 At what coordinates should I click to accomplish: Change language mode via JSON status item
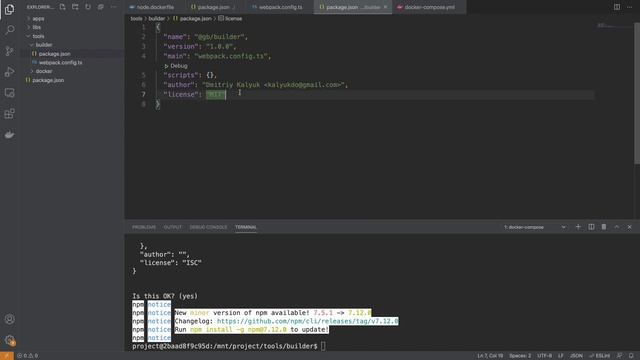(x=576, y=356)
